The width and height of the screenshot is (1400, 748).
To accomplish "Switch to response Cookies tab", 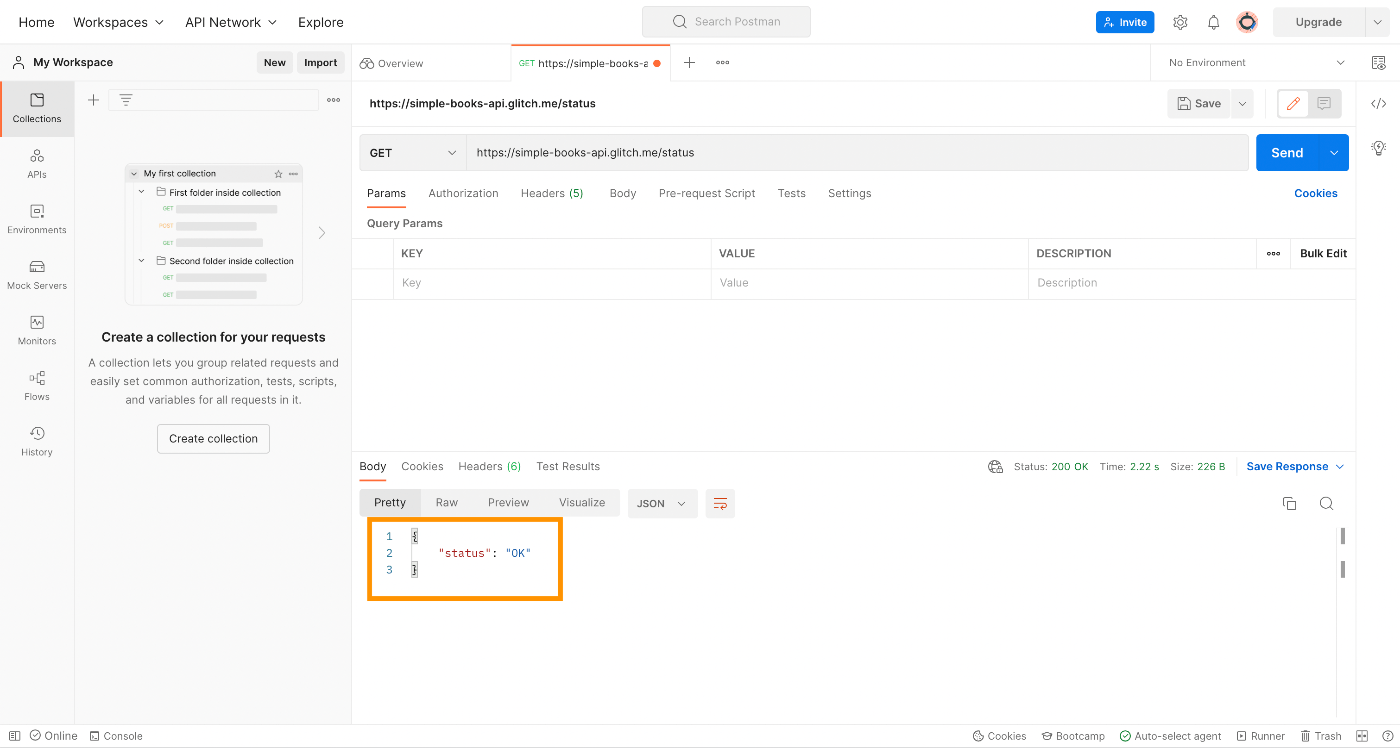I will (x=422, y=466).
